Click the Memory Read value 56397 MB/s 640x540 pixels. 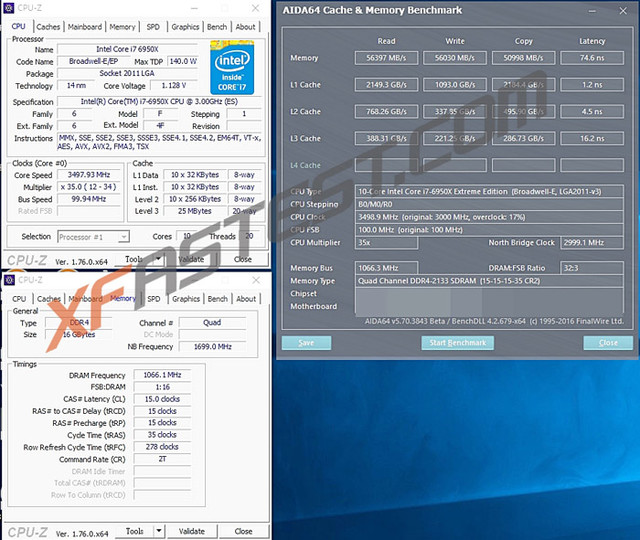(386, 58)
